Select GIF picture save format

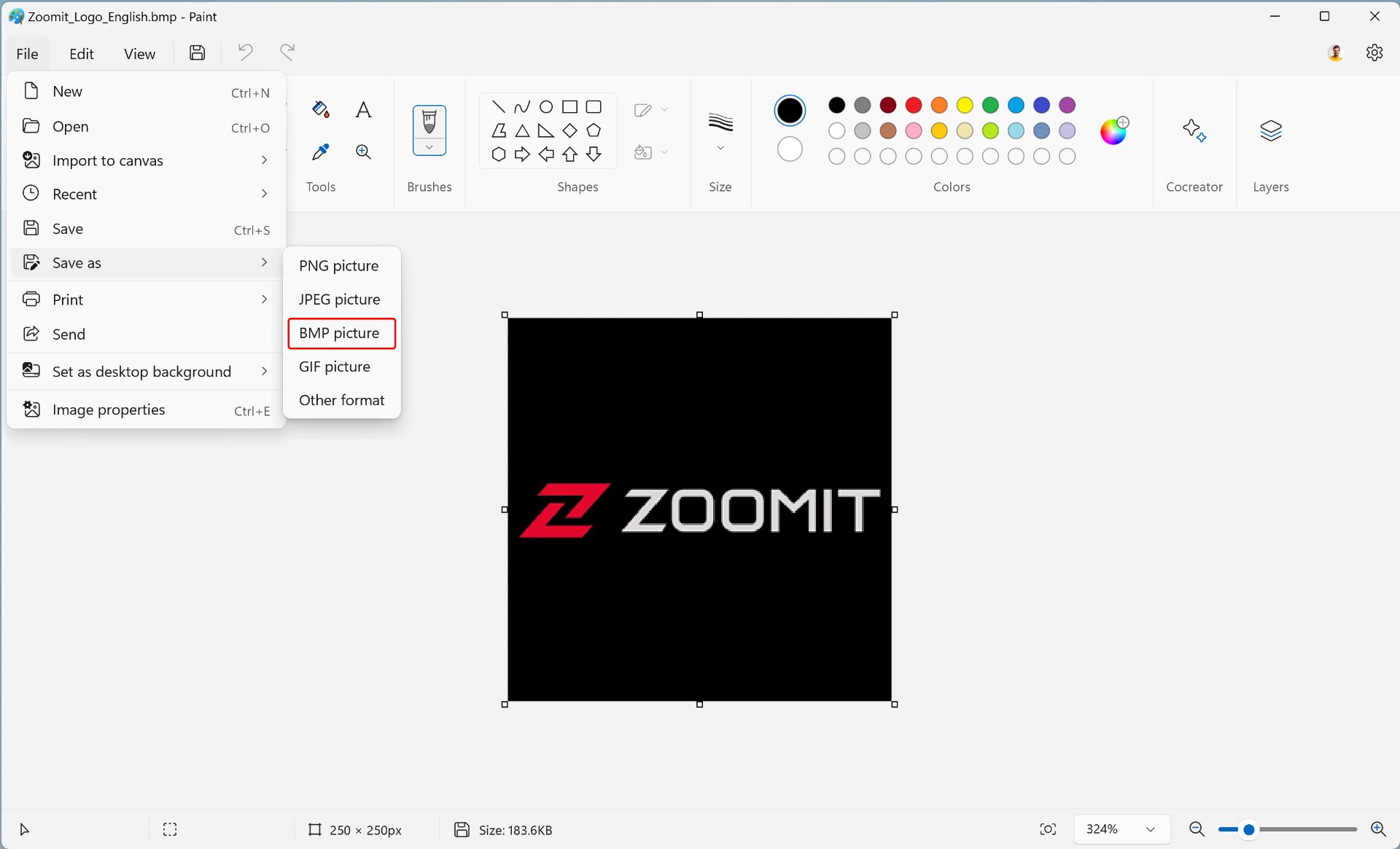tap(335, 366)
